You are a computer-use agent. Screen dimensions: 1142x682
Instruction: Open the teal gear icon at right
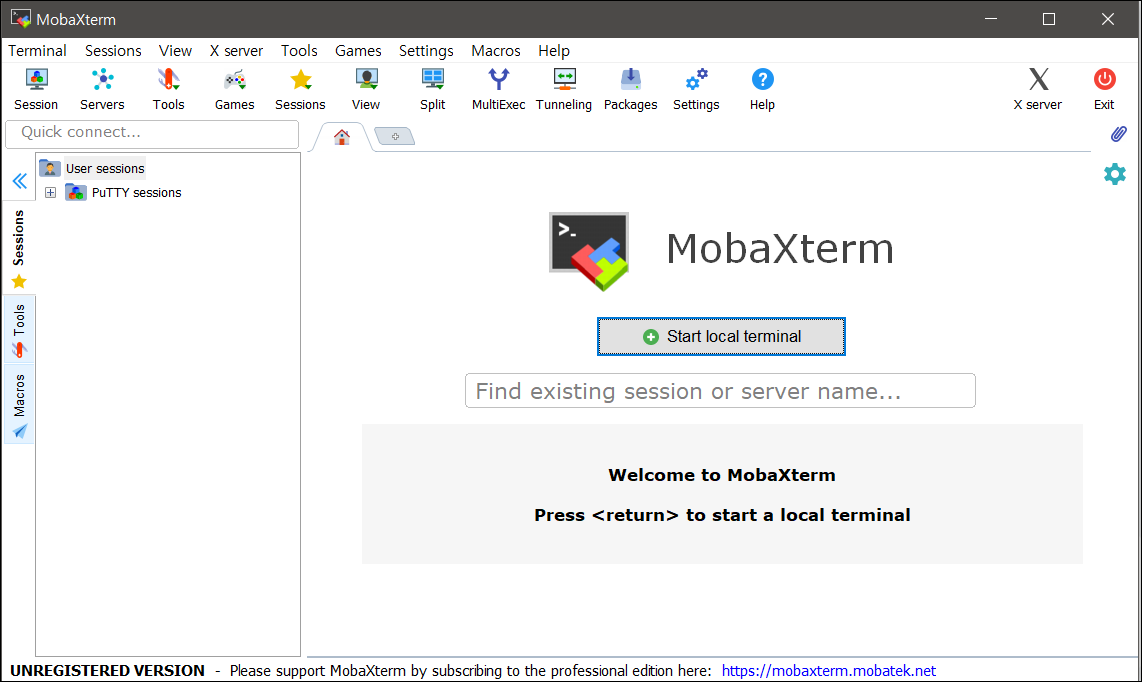(x=1114, y=174)
